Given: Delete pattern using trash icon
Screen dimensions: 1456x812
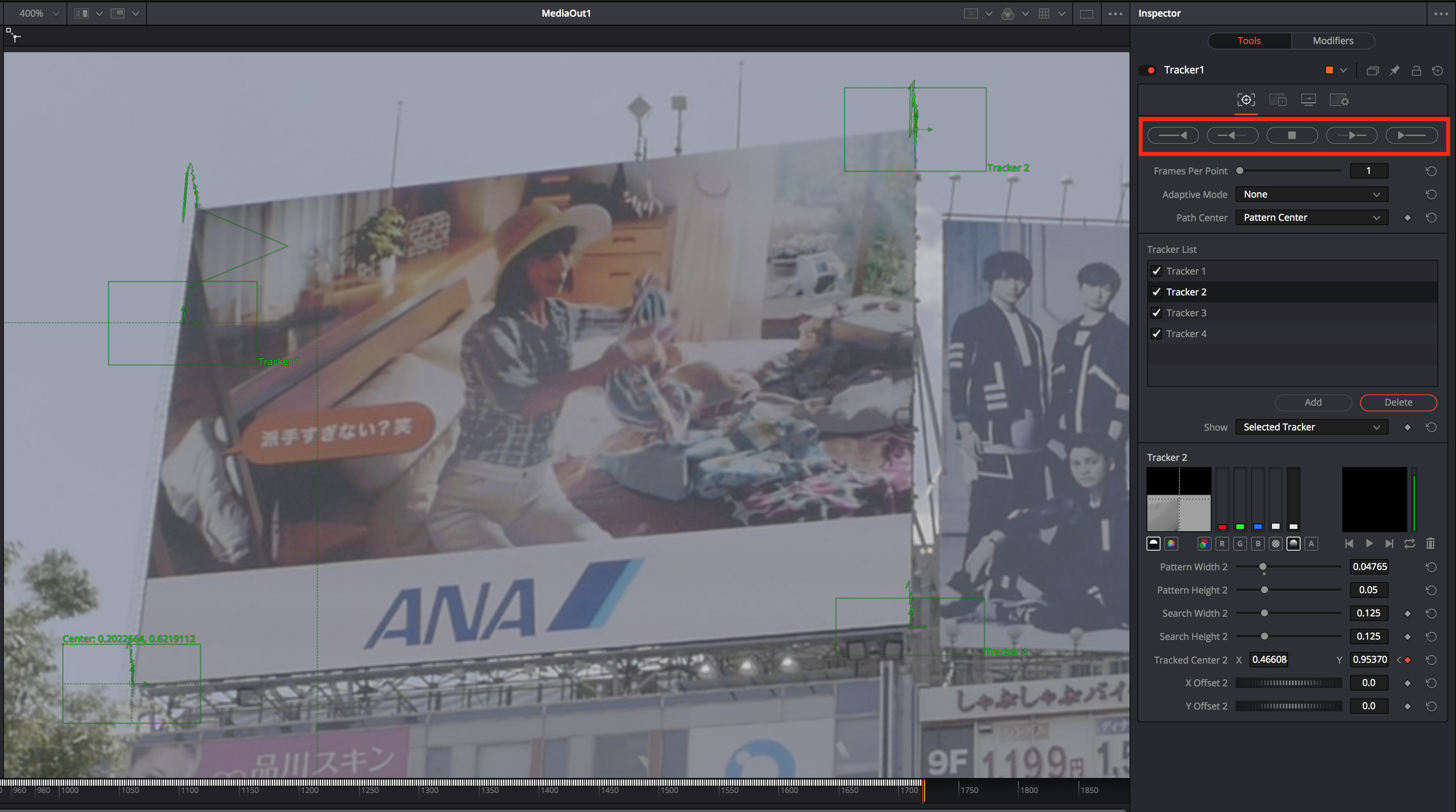Looking at the screenshot, I should click(x=1430, y=544).
